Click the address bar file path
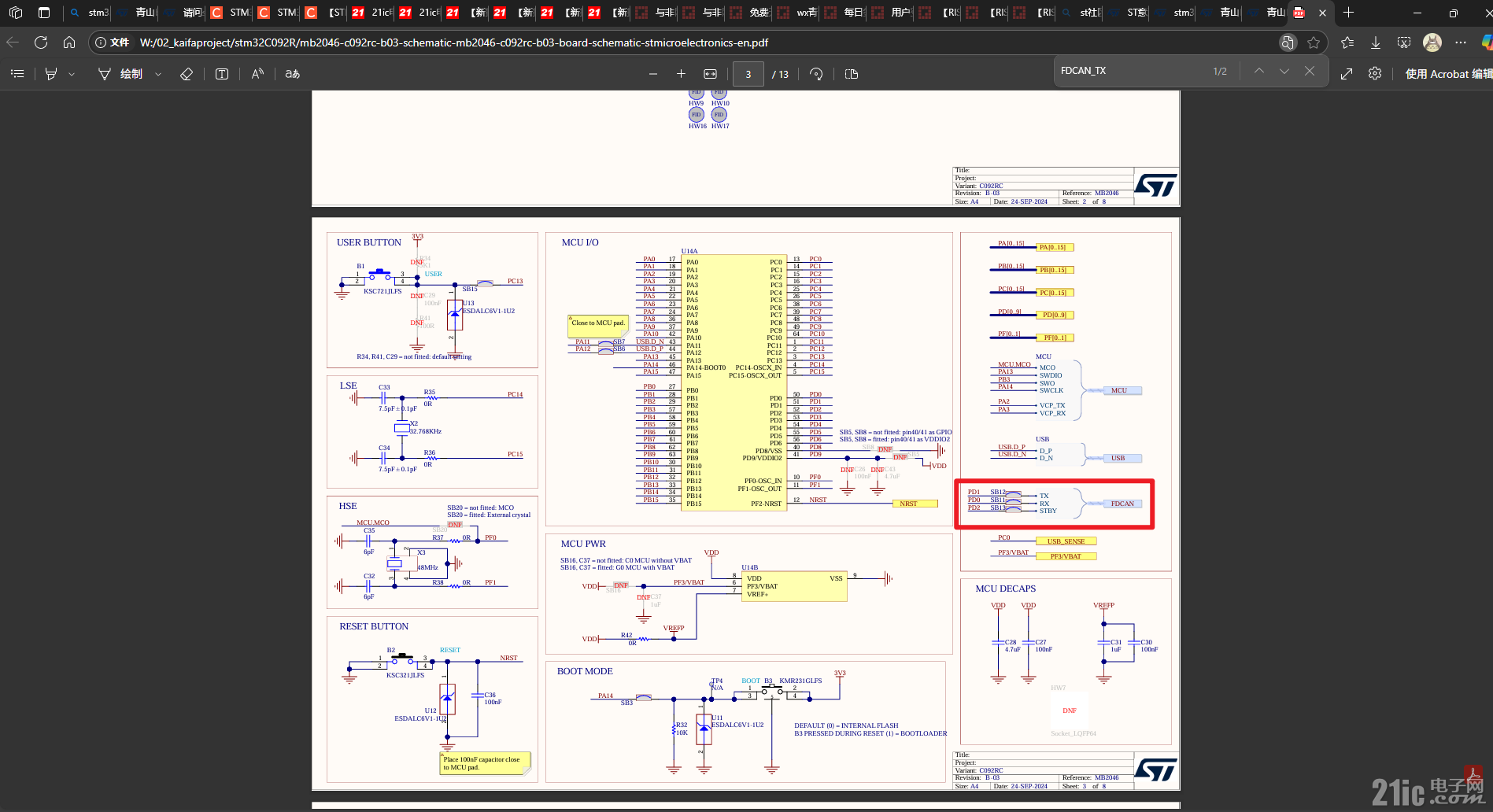Viewport: 1493px width, 812px height. (453, 42)
